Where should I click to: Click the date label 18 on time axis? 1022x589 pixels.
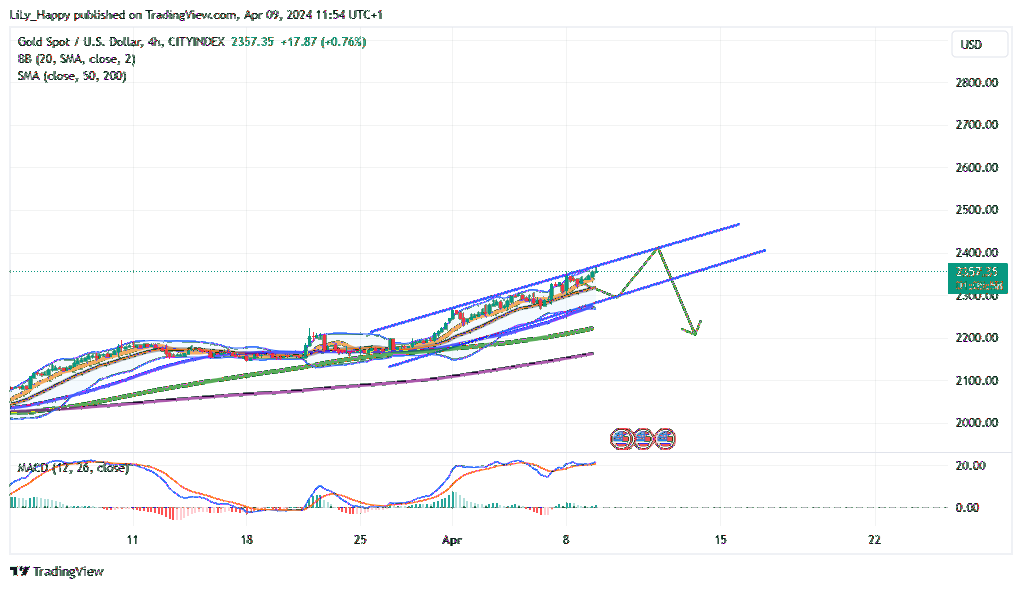tap(246, 540)
